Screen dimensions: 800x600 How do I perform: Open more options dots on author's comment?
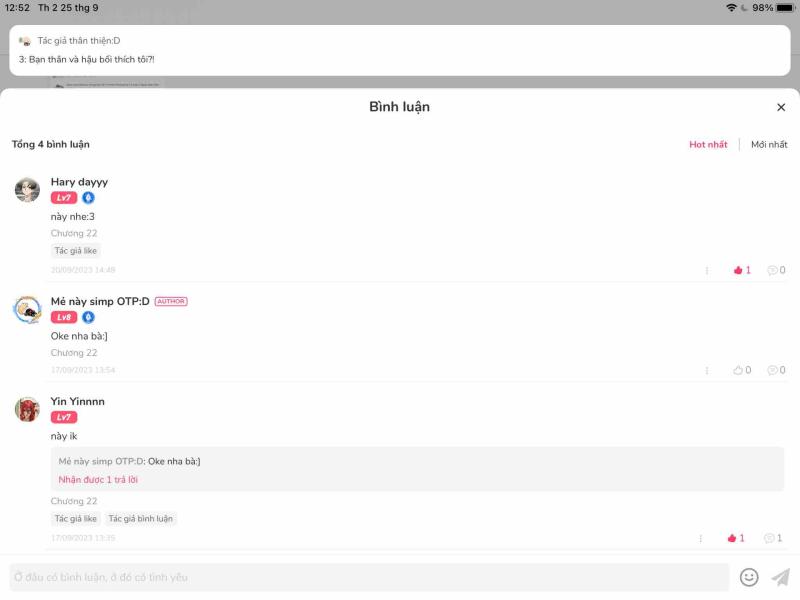[707, 370]
